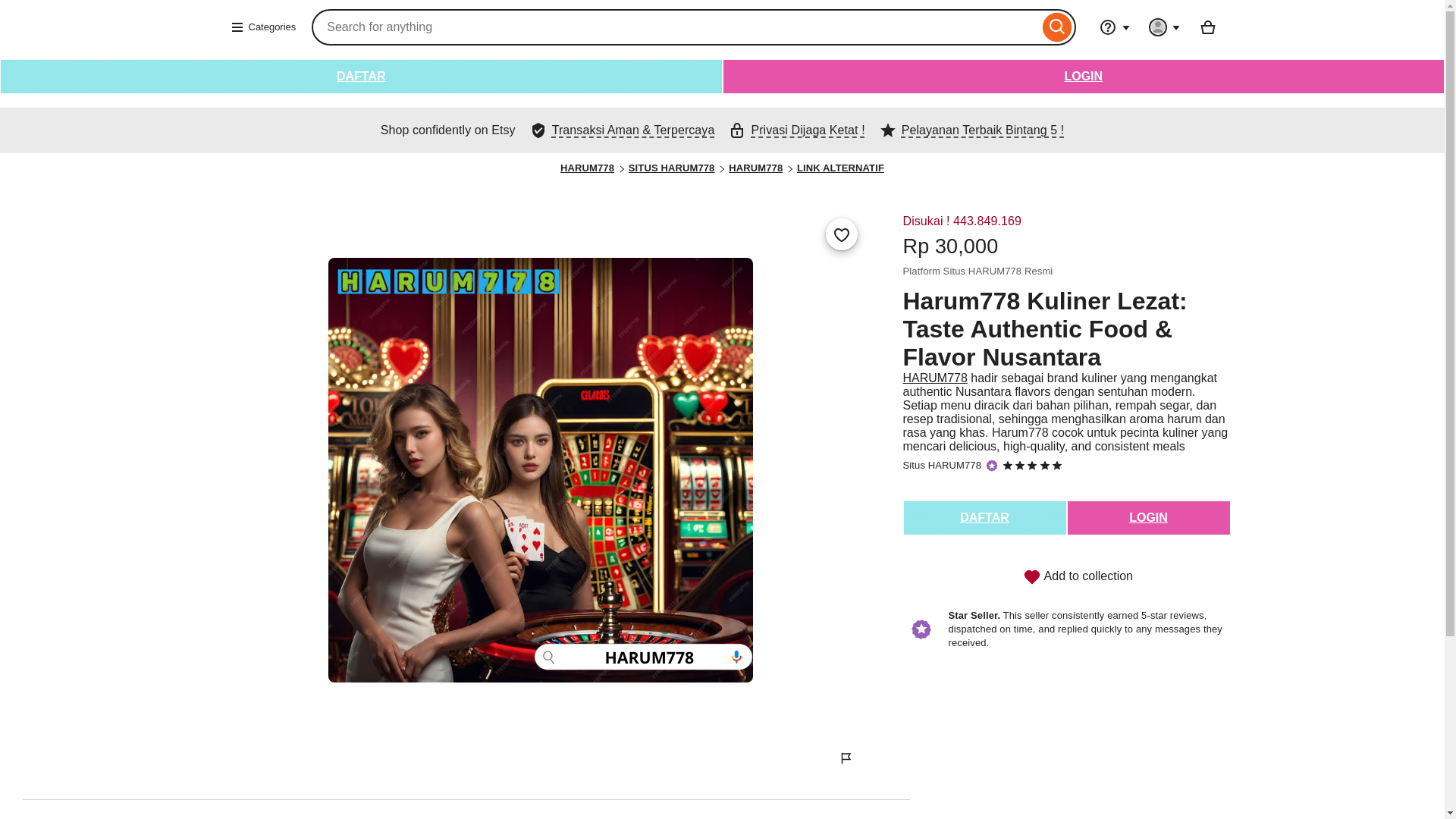Image resolution: width=1456 pixels, height=819 pixels.
Task: Click the star icon beside Pelayanan Terbaik
Action: 888,130
